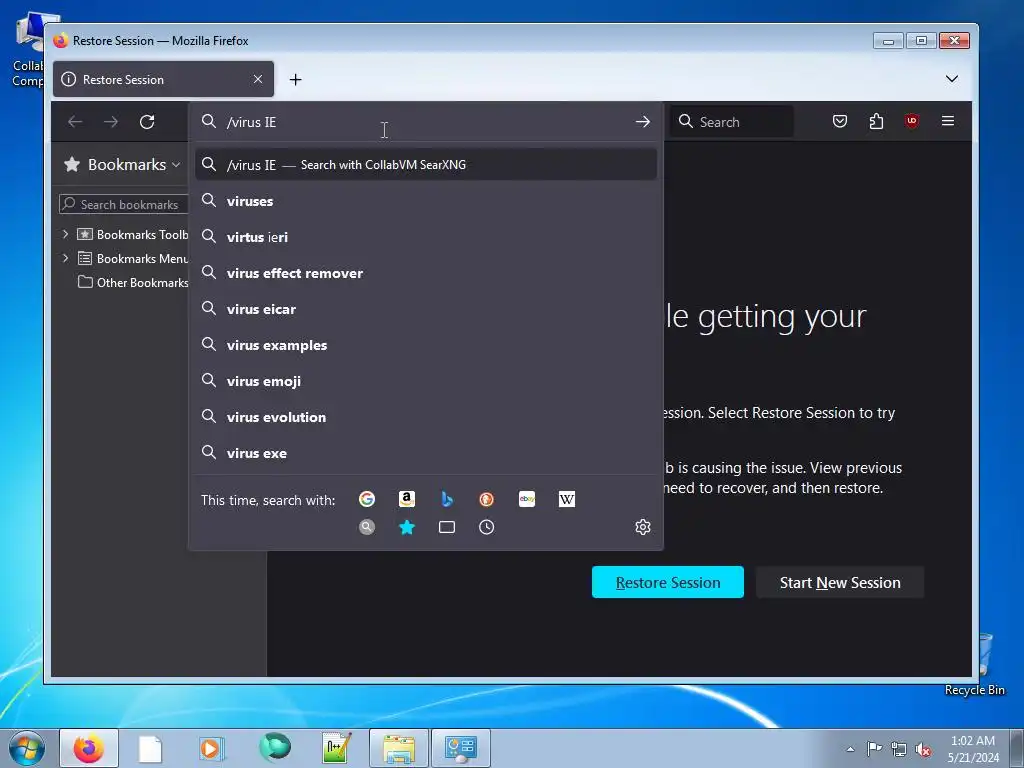The width and height of the screenshot is (1024, 768).
Task: Open the blank document taskbar icon
Action: click(150, 748)
